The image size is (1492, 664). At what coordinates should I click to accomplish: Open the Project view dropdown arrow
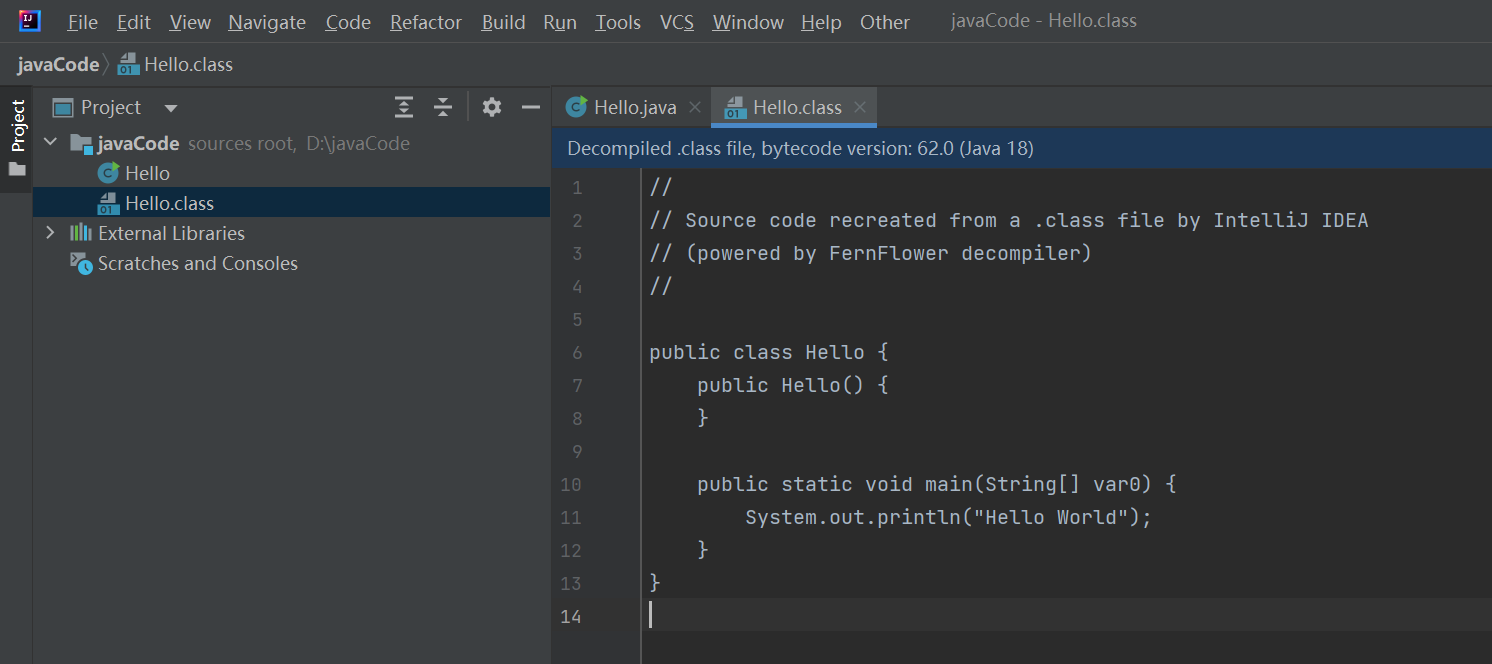(x=171, y=108)
